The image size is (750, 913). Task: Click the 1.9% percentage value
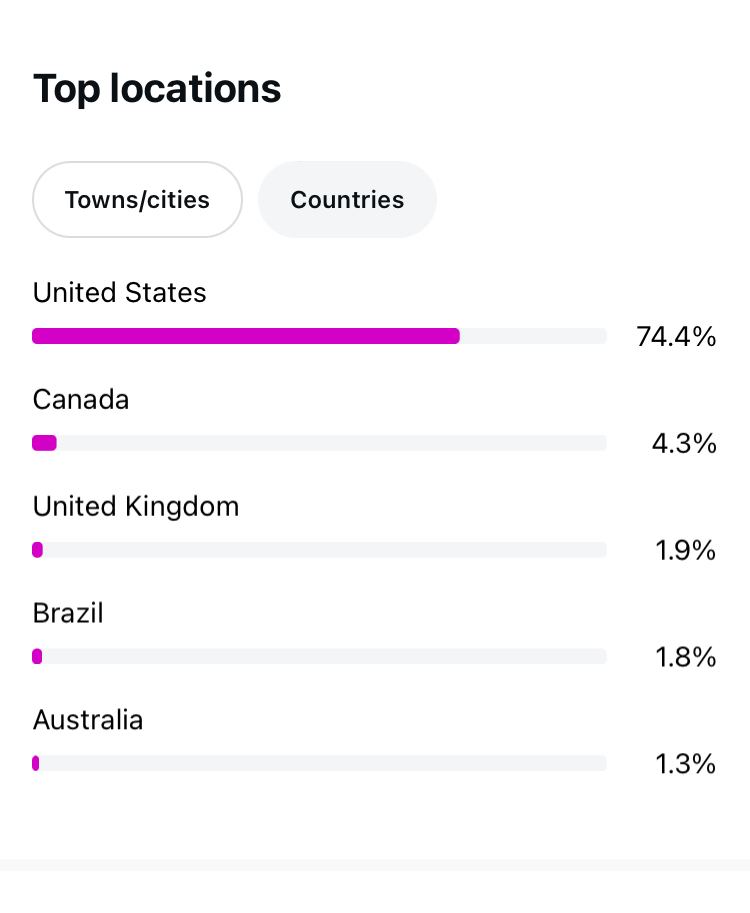click(x=686, y=551)
